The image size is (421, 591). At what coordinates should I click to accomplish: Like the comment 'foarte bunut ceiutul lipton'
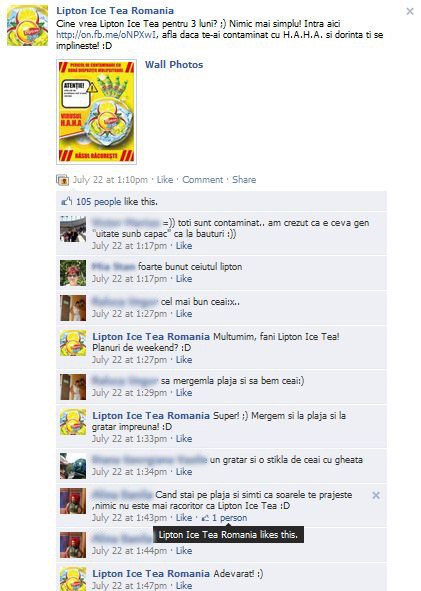point(184,279)
